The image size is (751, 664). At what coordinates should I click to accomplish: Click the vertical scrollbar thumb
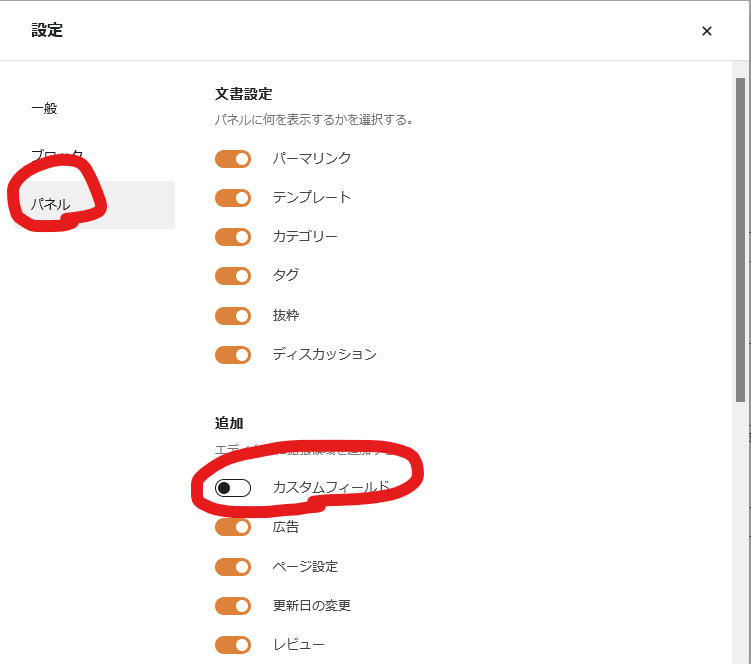tap(740, 240)
